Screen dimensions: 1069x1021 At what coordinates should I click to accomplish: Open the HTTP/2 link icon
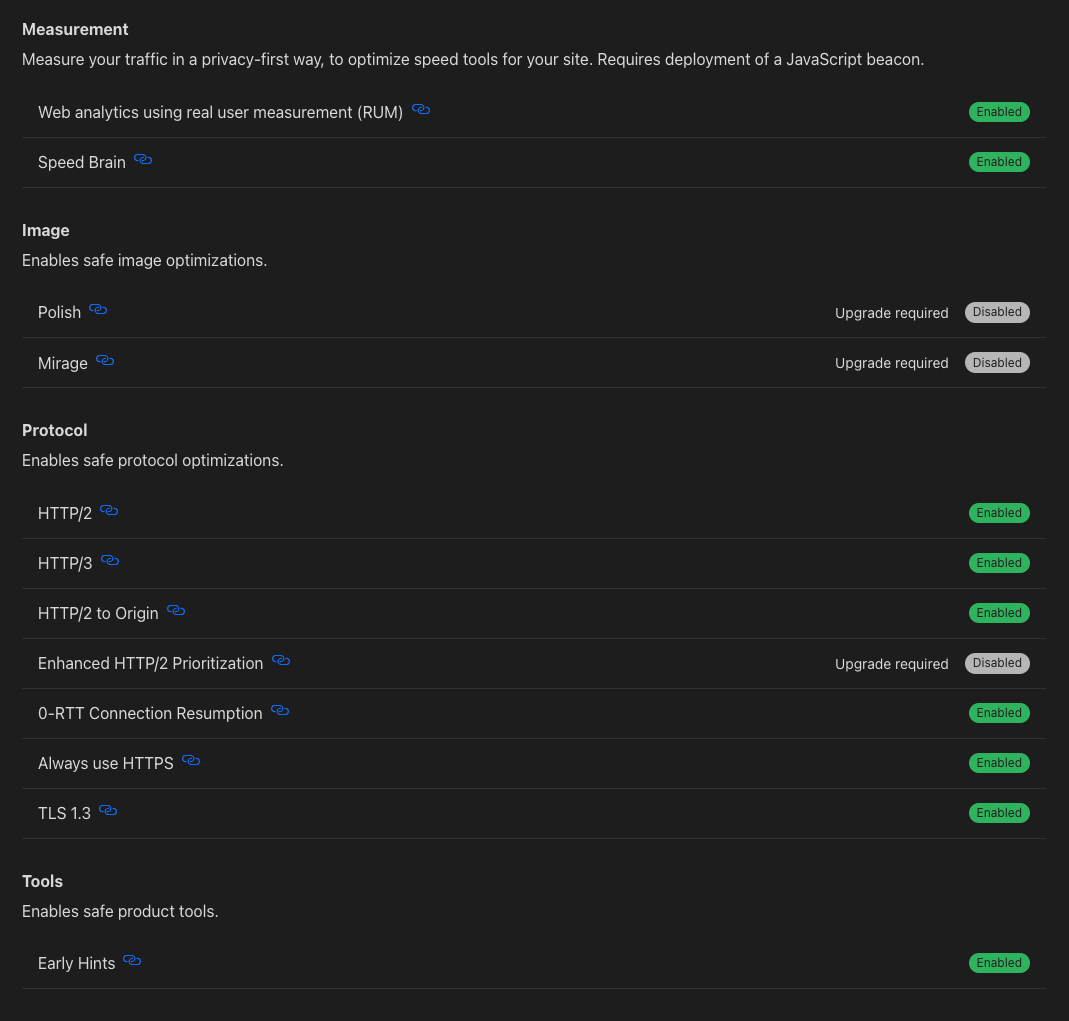(x=108, y=510)
